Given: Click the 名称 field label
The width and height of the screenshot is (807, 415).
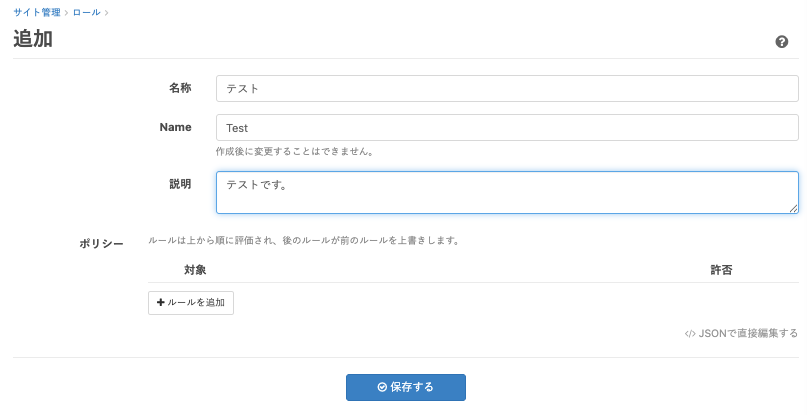Looking at the screenshot, I should [180, 88].
